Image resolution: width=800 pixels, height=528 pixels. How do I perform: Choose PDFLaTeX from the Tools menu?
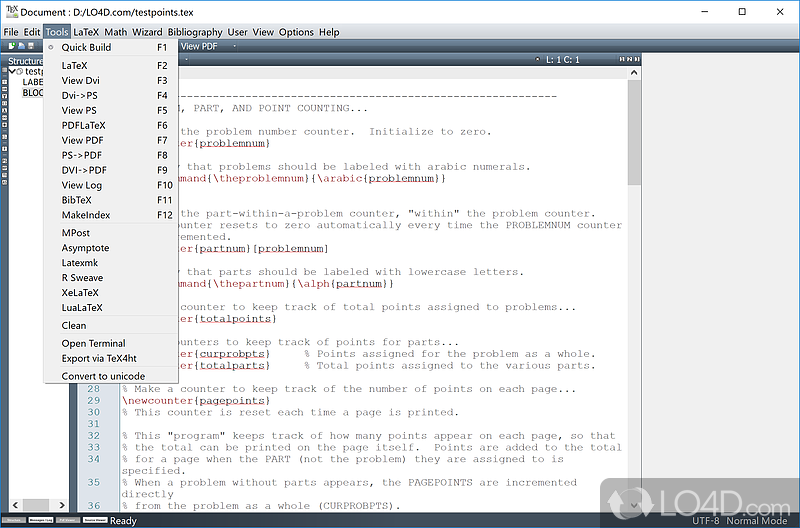tap(83, 125)
